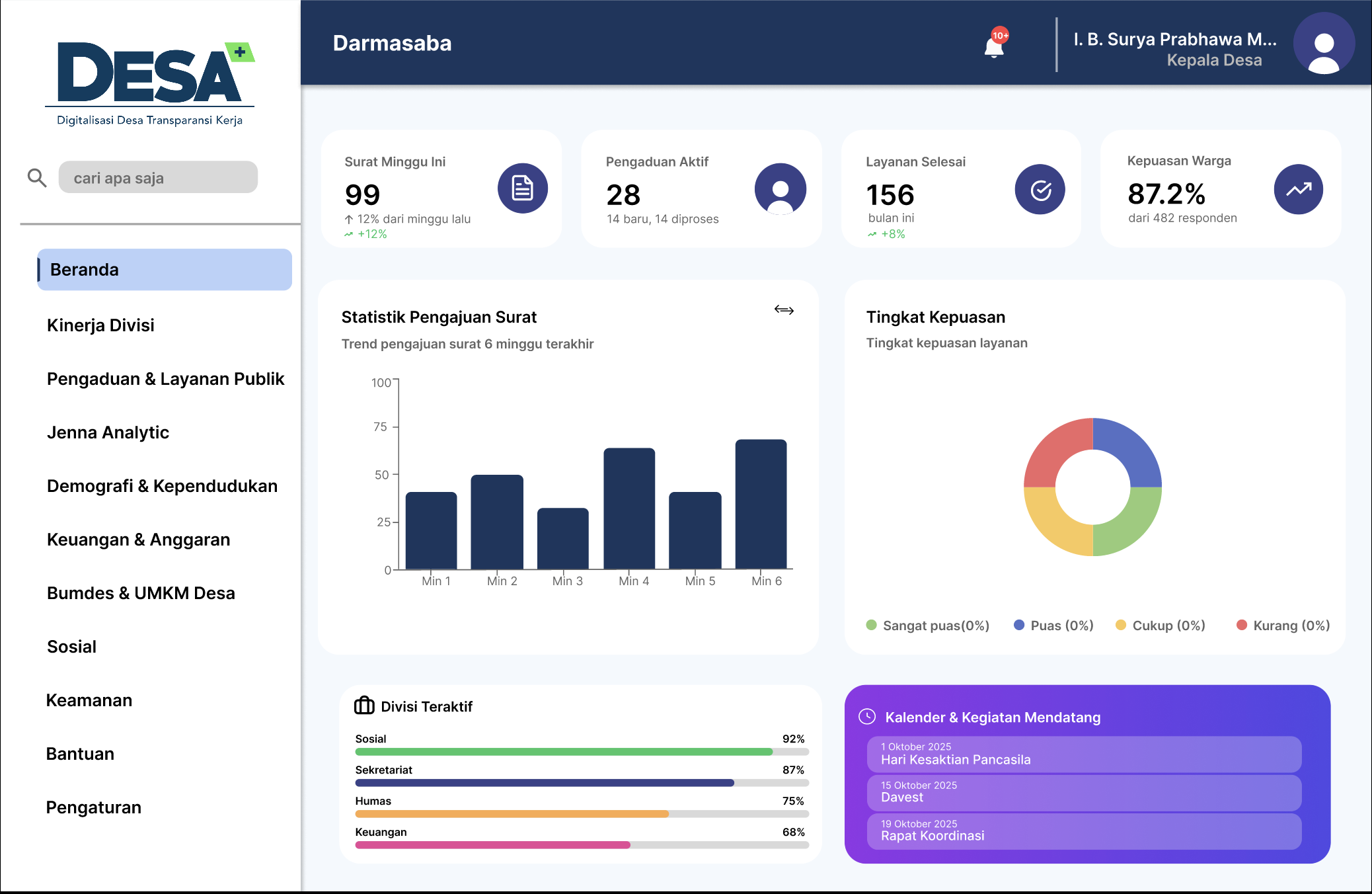The width and height of the screenshot is (1372, 894).
Task: Open the user profile avatar
Action: coord(1323,44)
